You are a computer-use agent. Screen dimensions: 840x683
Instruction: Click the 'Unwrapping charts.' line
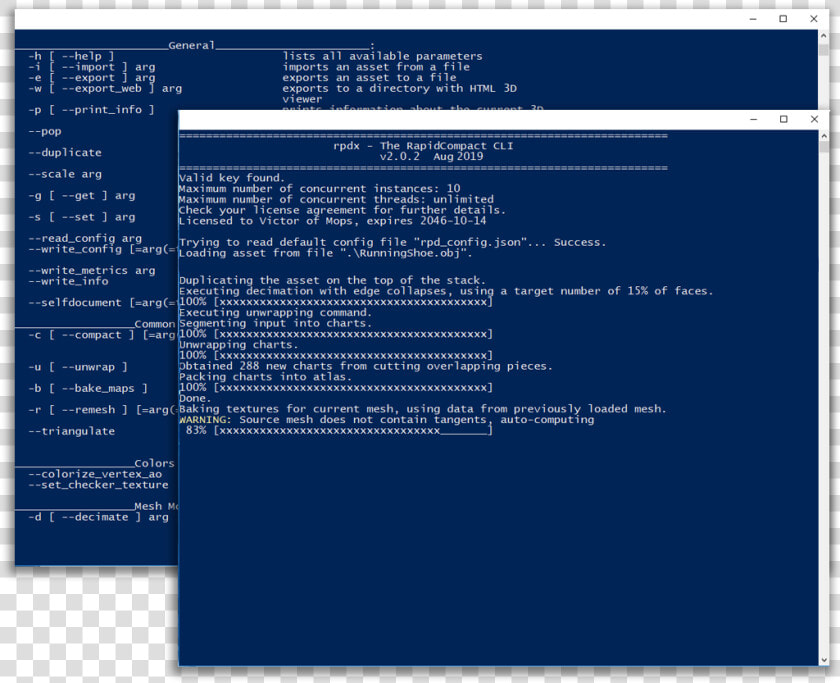[x=238, y=344]
